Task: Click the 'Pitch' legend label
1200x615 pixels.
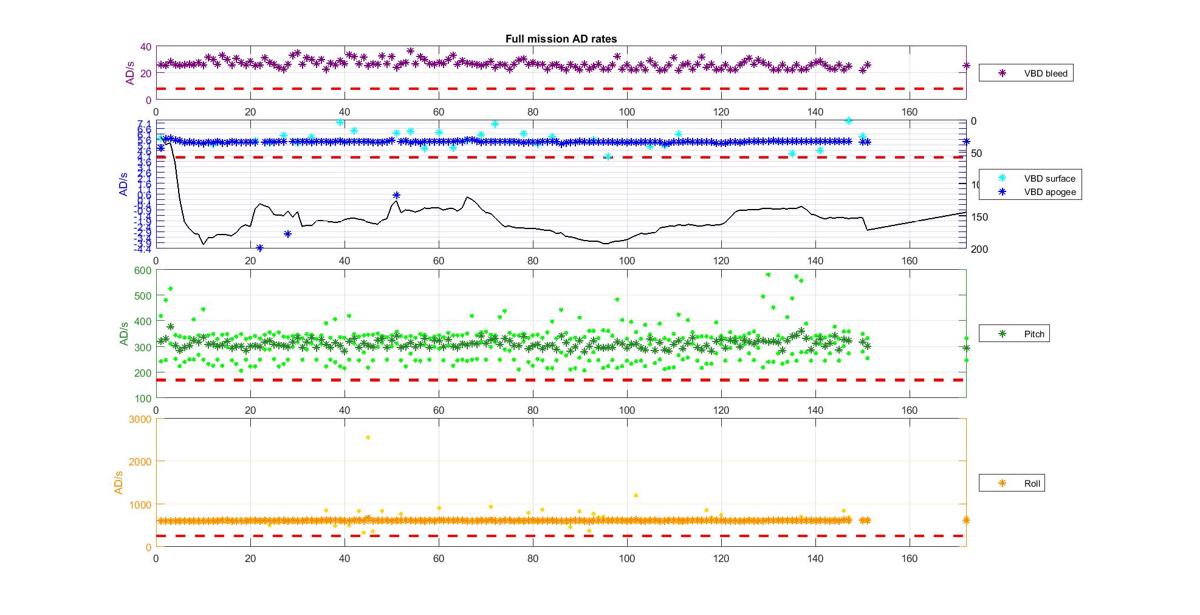Action: coord(1035,333)
